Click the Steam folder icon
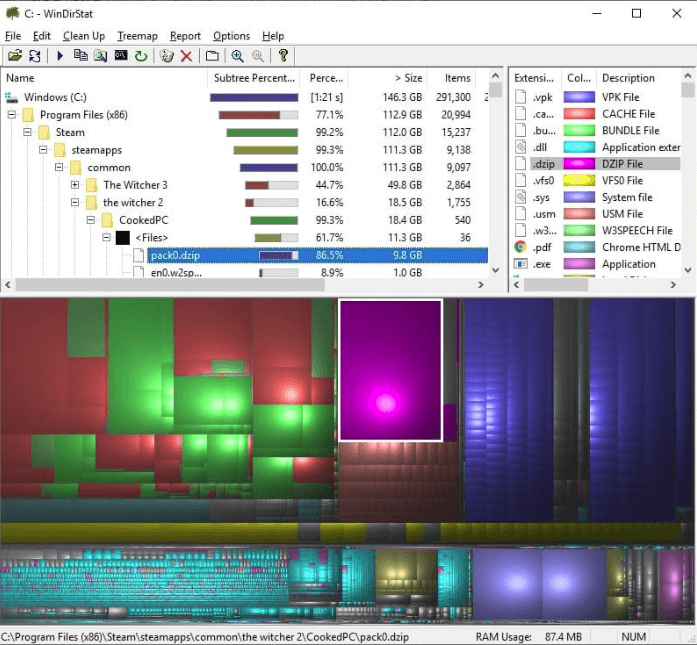 pos(44,132)
